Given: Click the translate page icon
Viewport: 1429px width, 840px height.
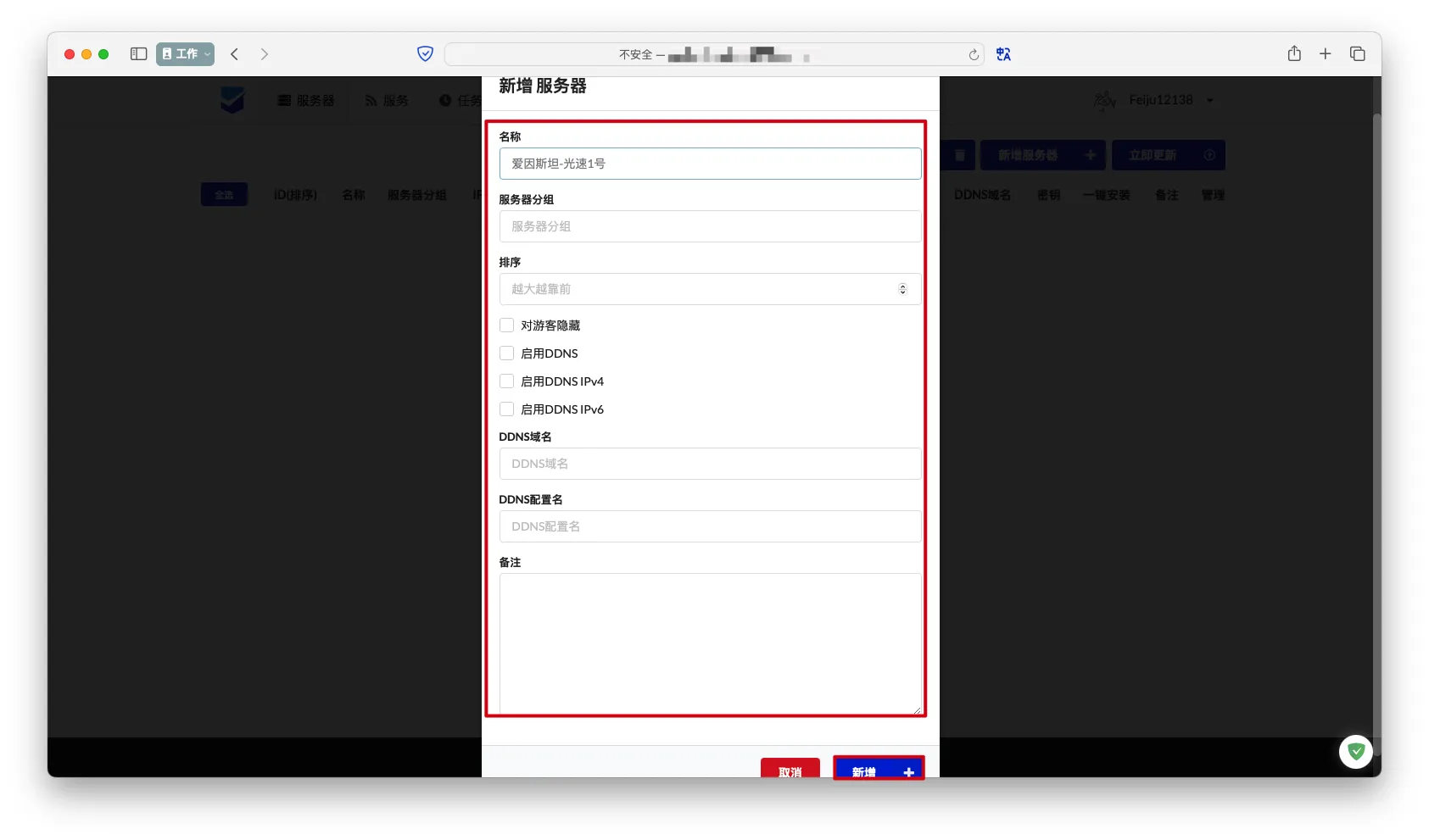Looking at the screenshot, I should 1003,54.
